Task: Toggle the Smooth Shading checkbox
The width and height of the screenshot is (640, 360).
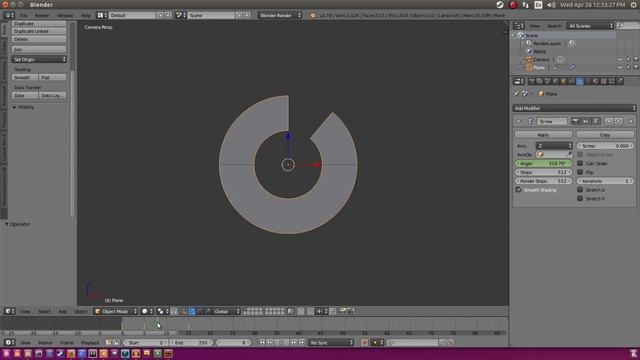Action: point(518,190)
